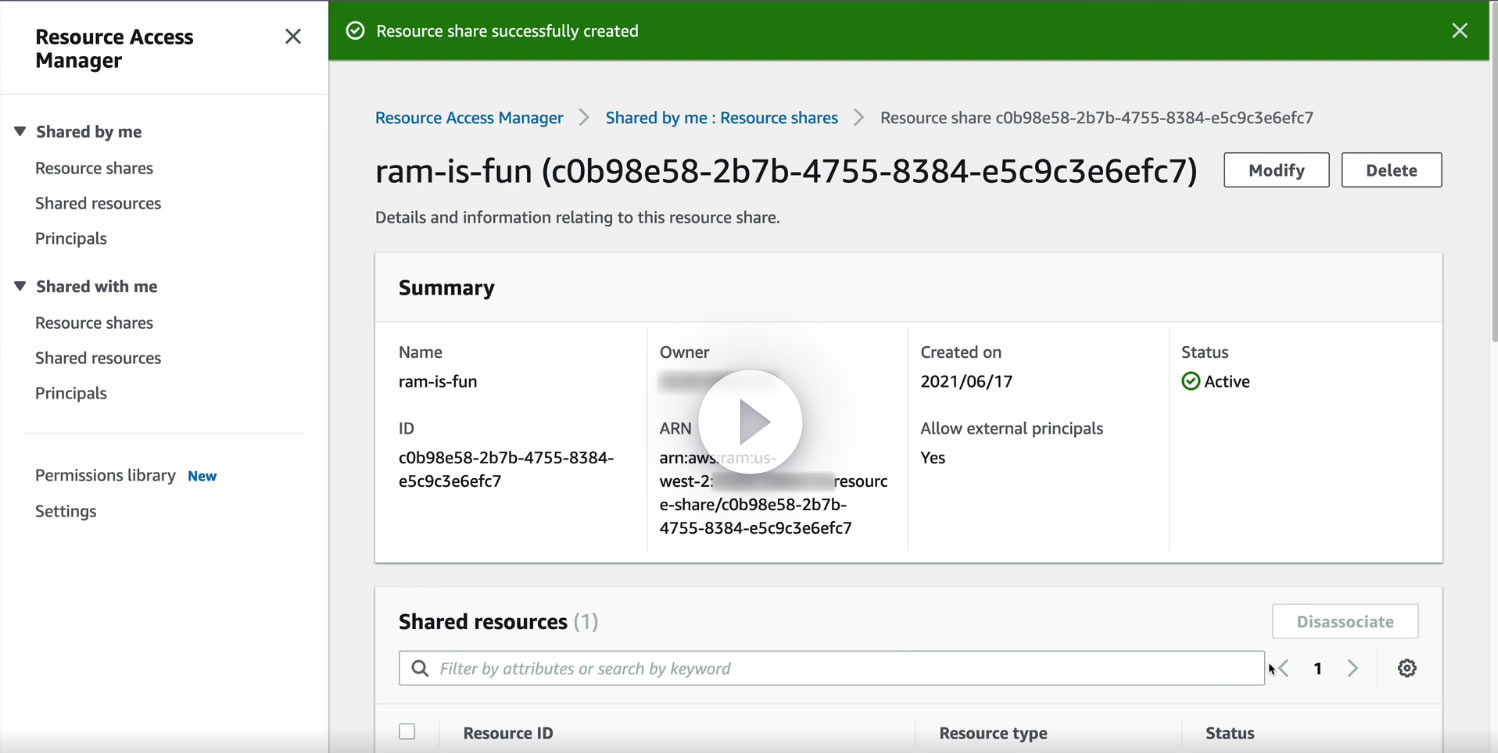Close the Resource Access Manager sidebar panel
The image size is (1498, 753).
click(293, 37)
